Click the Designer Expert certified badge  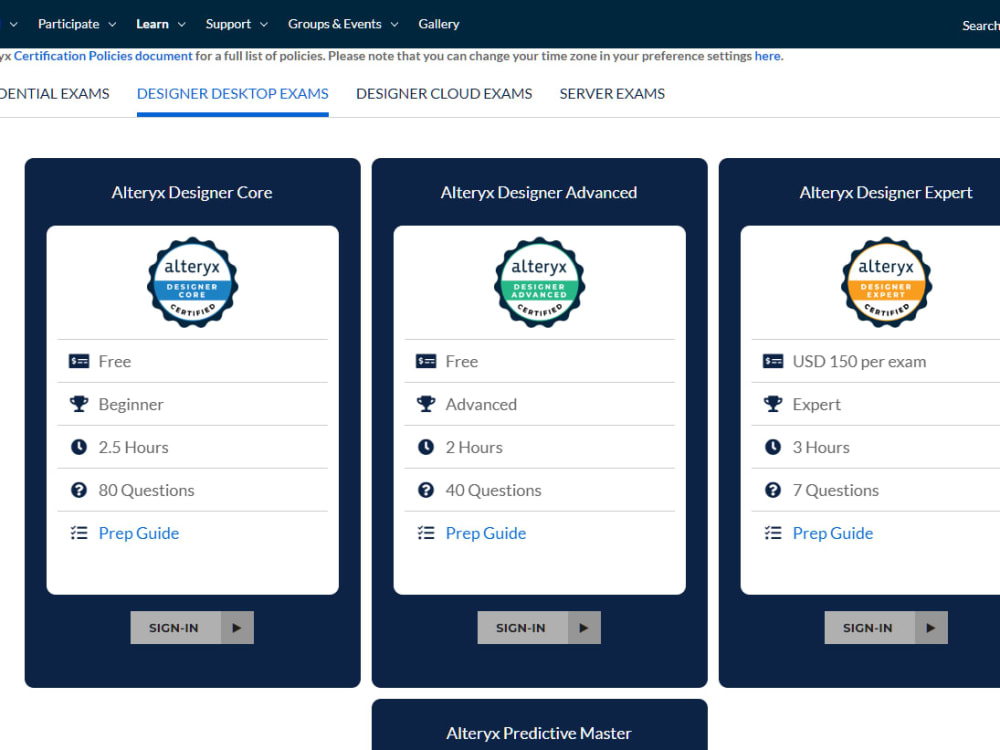(886, 283)
